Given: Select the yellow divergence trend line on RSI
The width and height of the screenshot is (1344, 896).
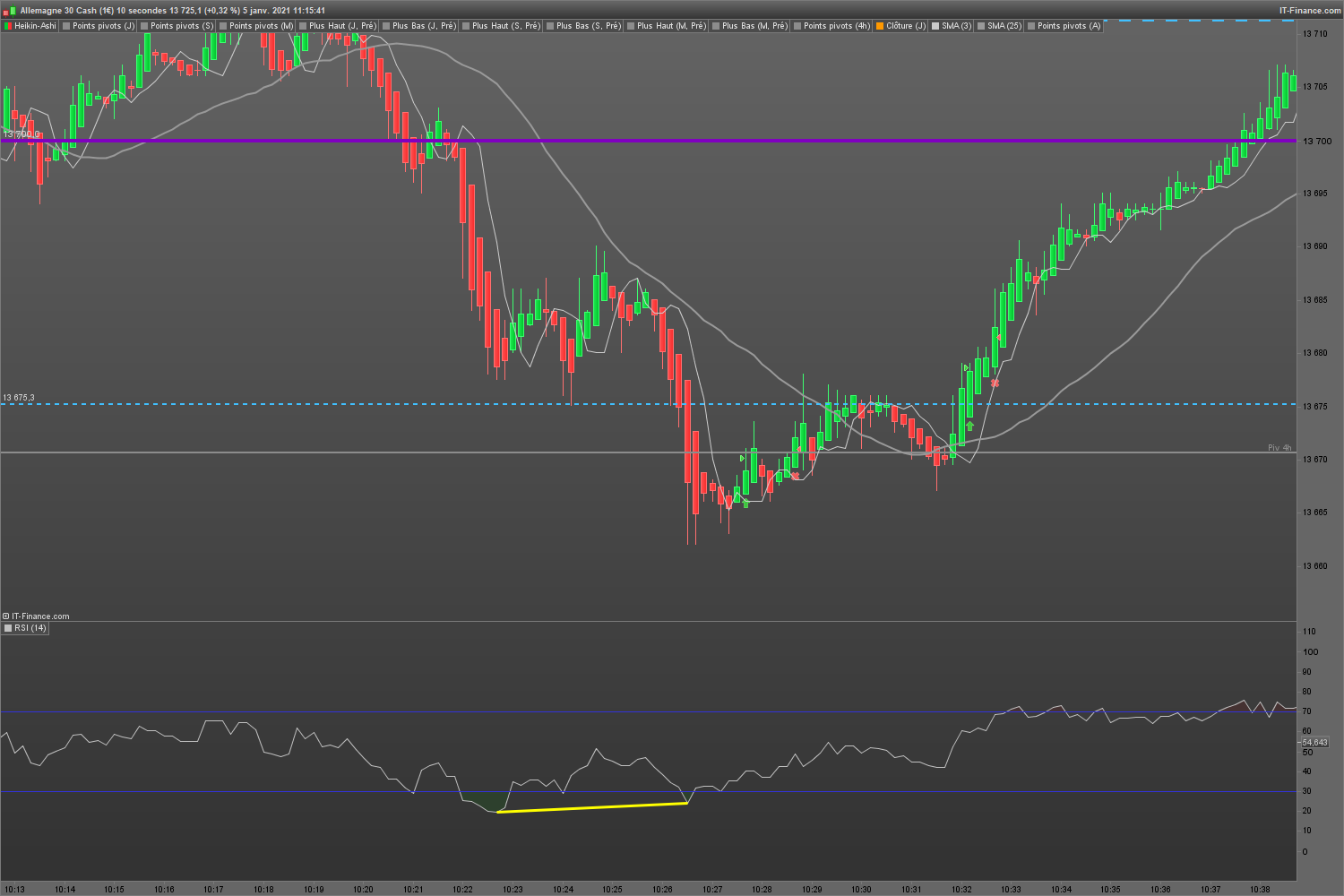Looking at the screenshot, I should (x=592, y=807).
